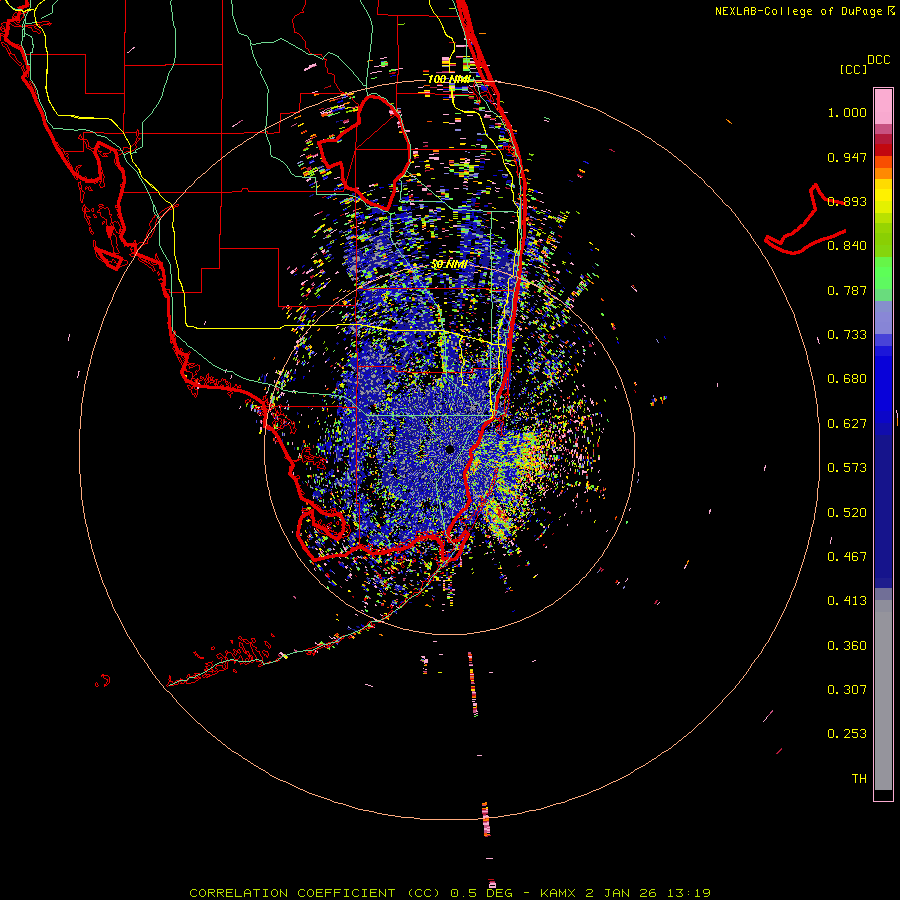Select the 0.840 legend value
The image size is (900, 900).
[847, 246]
